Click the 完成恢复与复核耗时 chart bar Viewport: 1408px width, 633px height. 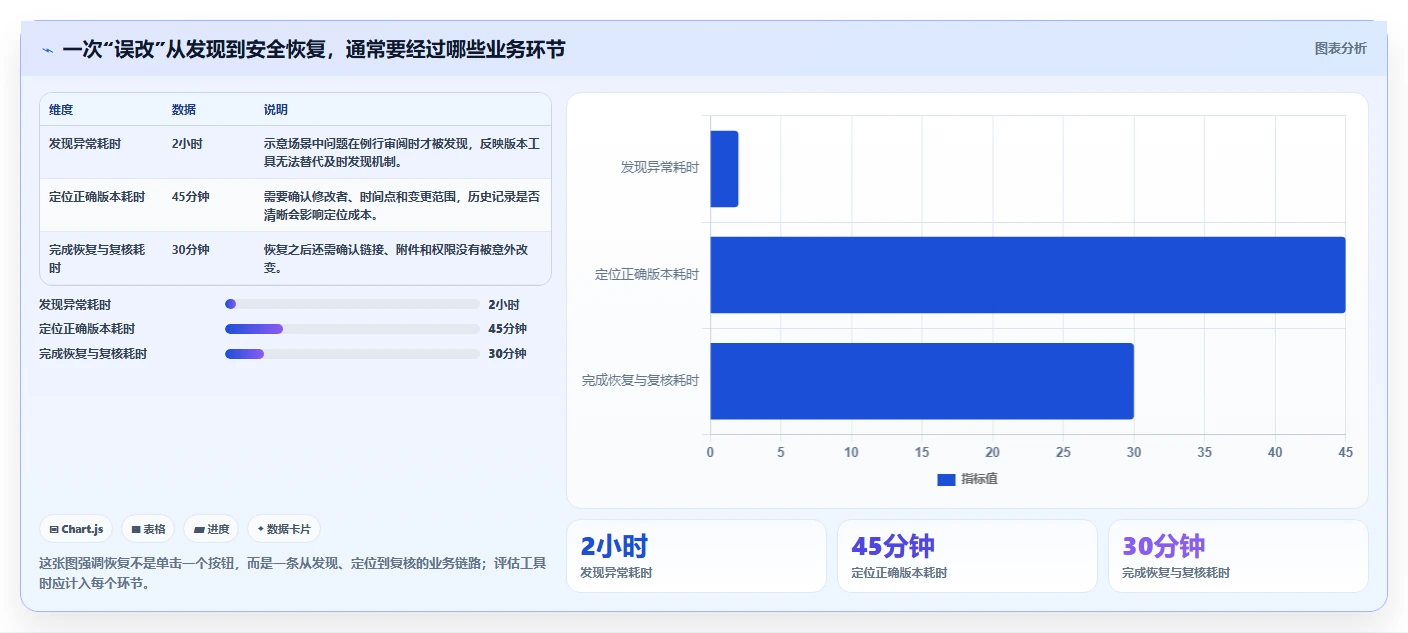tap(922, 381)
